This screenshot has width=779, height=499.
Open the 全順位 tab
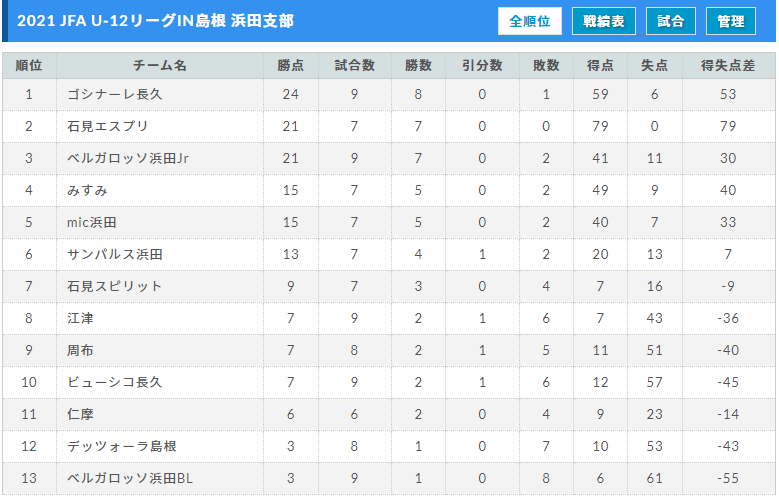tap(530, 21)
